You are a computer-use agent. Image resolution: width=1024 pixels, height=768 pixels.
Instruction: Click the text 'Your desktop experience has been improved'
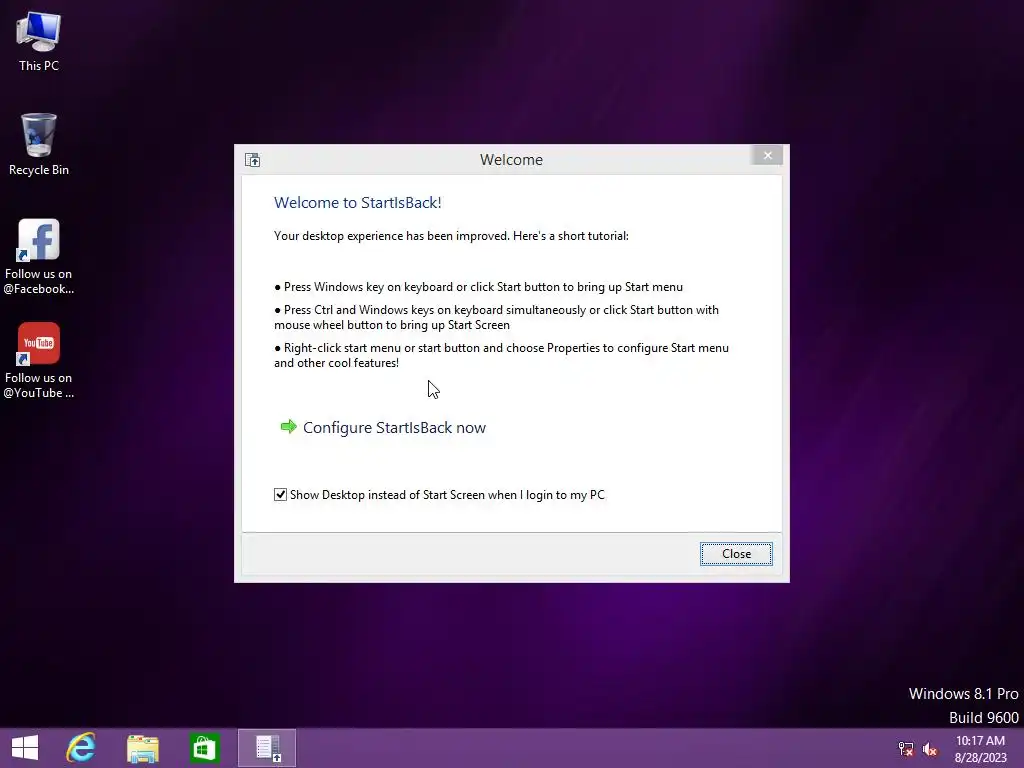point(392,236)
